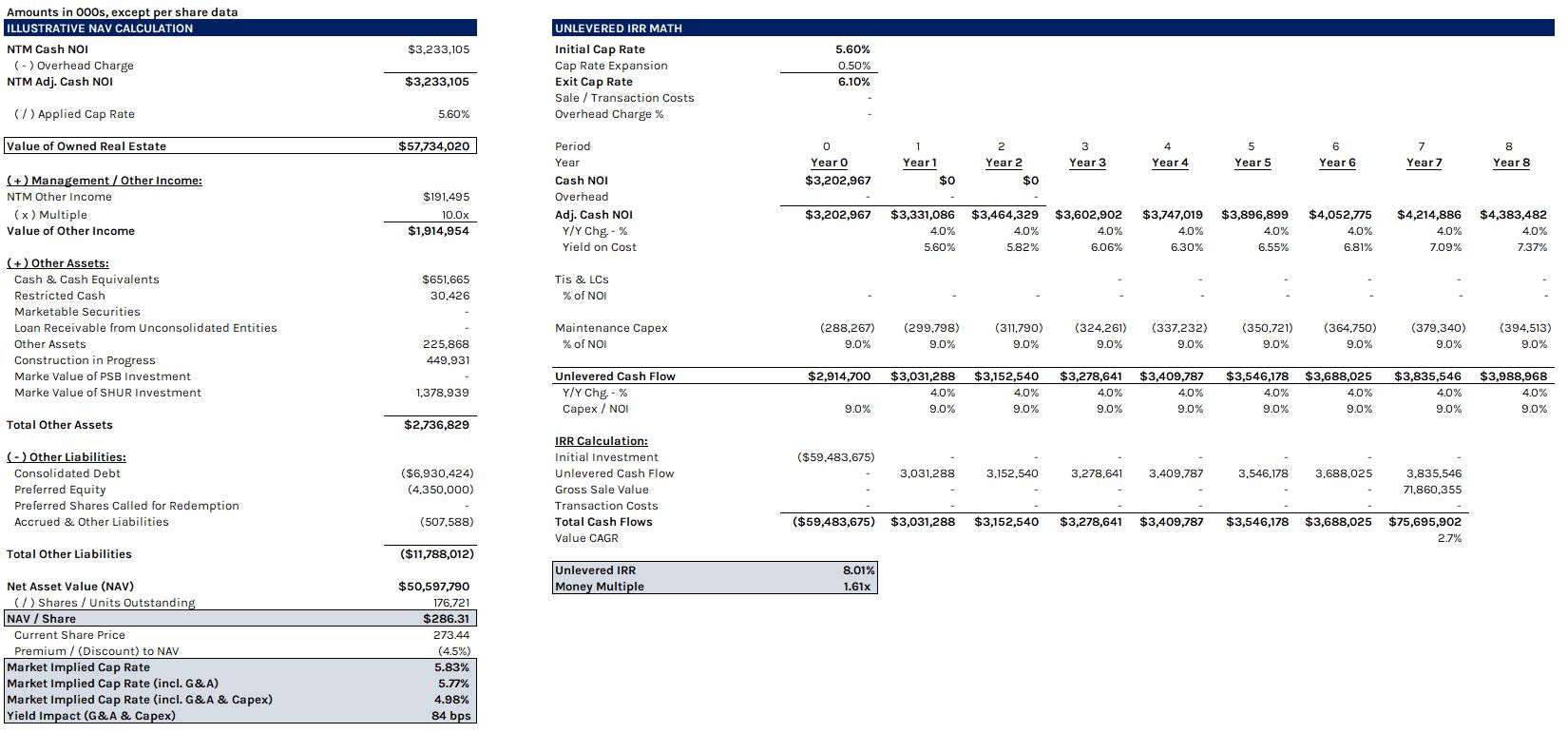Select the 'UNLEVERED IRR MATH' header cell
The image size is (1568, 733).
[1053, 29]
